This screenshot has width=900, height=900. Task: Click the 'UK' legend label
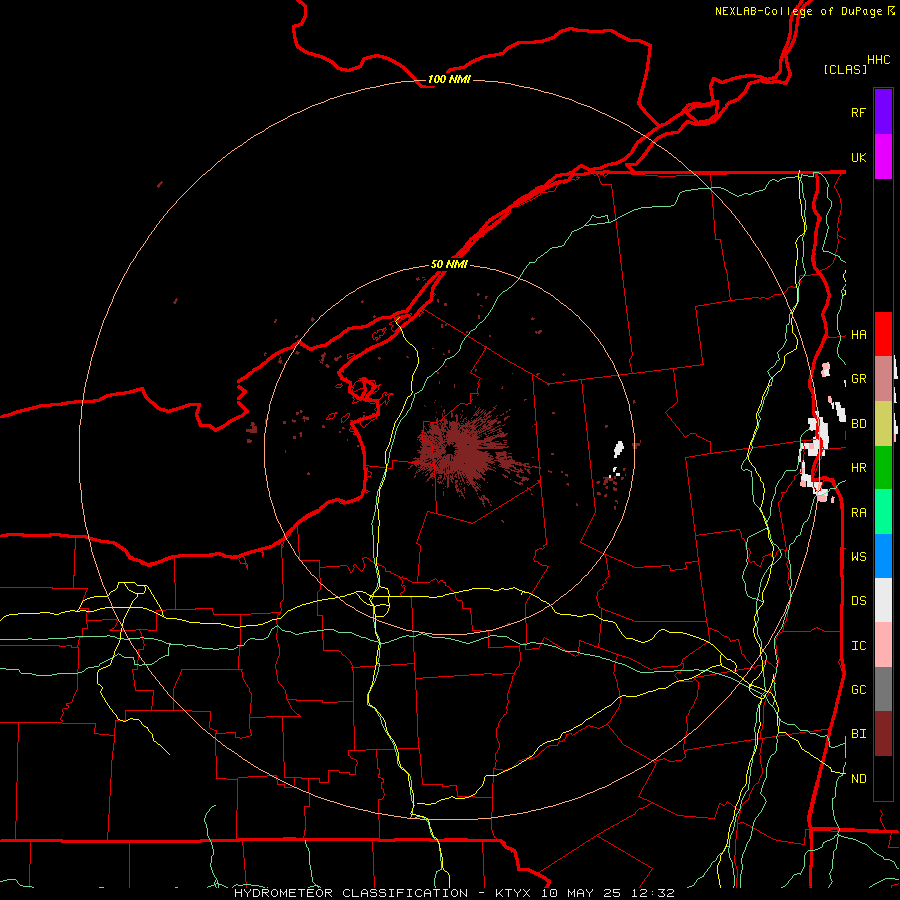(858, 157)
